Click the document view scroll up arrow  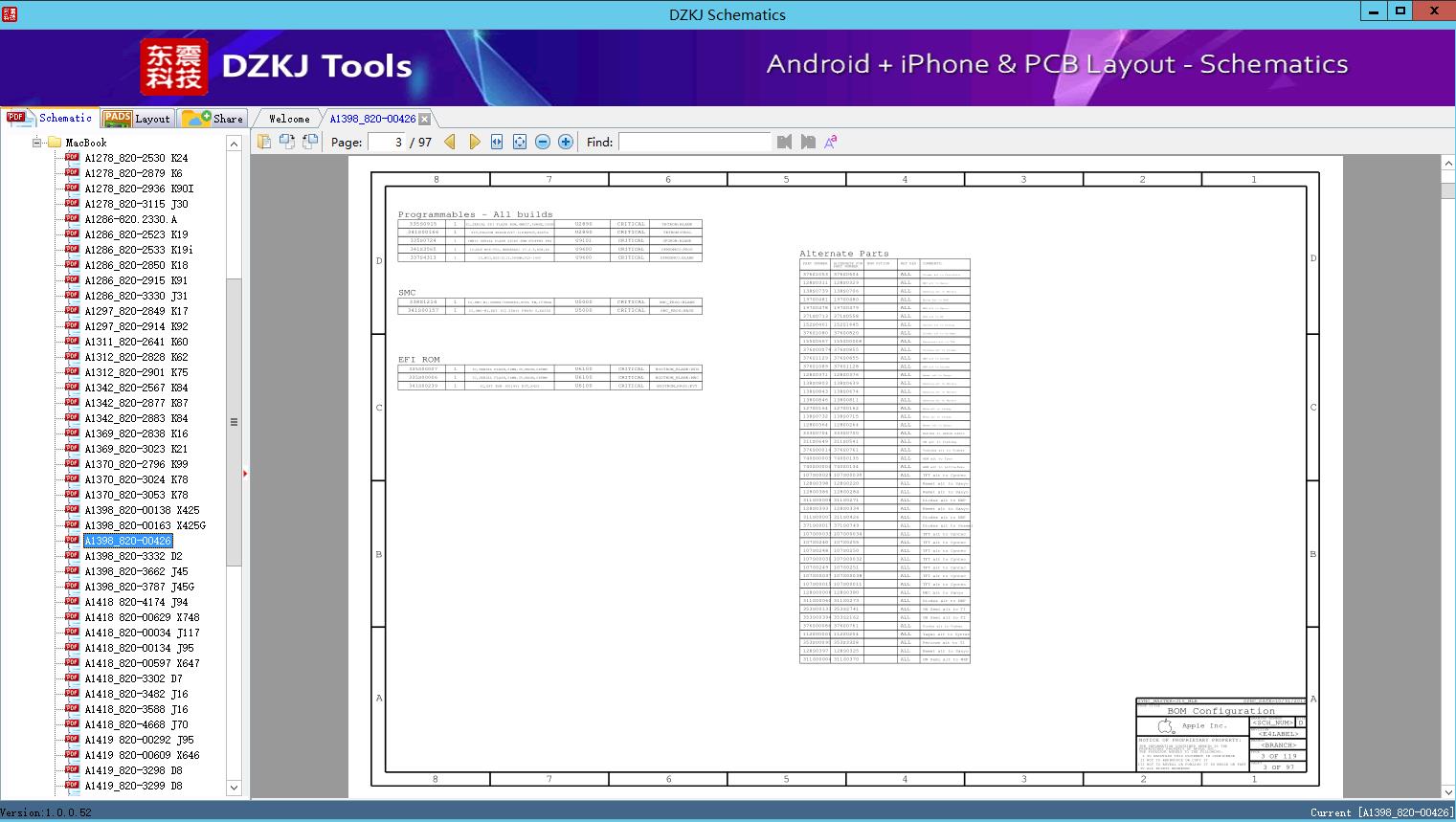coord(1447,165)
